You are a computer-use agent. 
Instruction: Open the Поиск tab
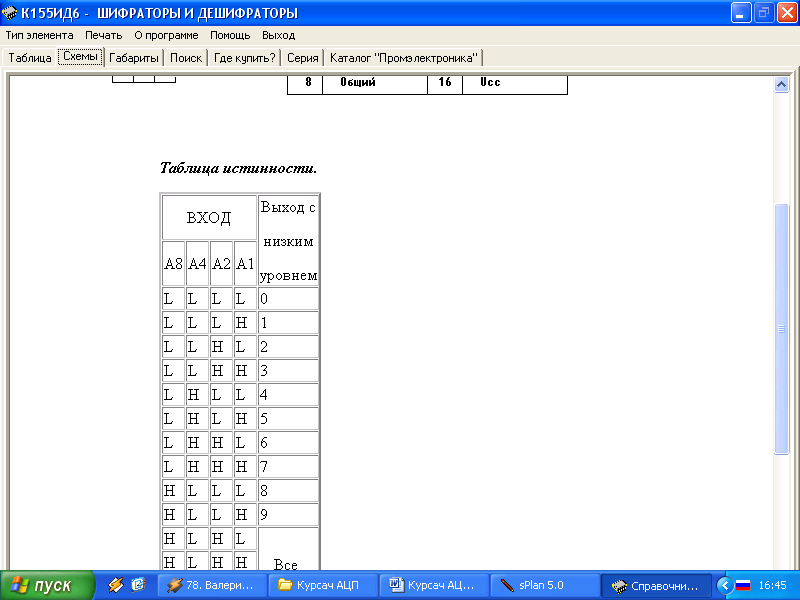click(x=186, y=58)
